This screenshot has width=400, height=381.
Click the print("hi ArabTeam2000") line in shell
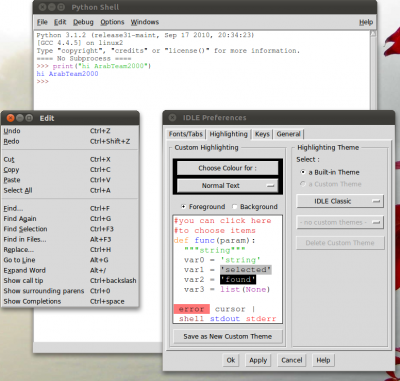click(94, 66)
